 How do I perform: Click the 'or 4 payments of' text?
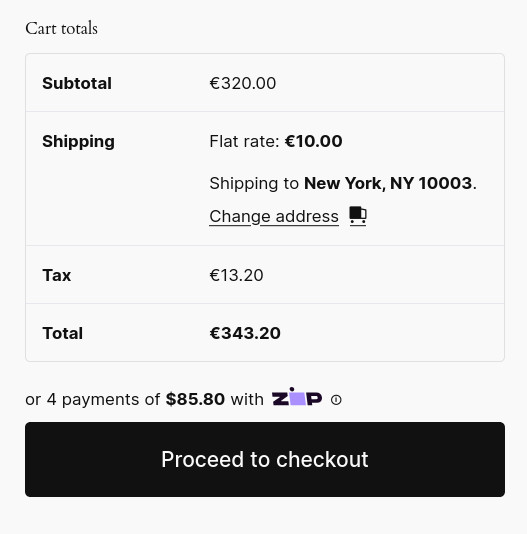coord(93,399)
